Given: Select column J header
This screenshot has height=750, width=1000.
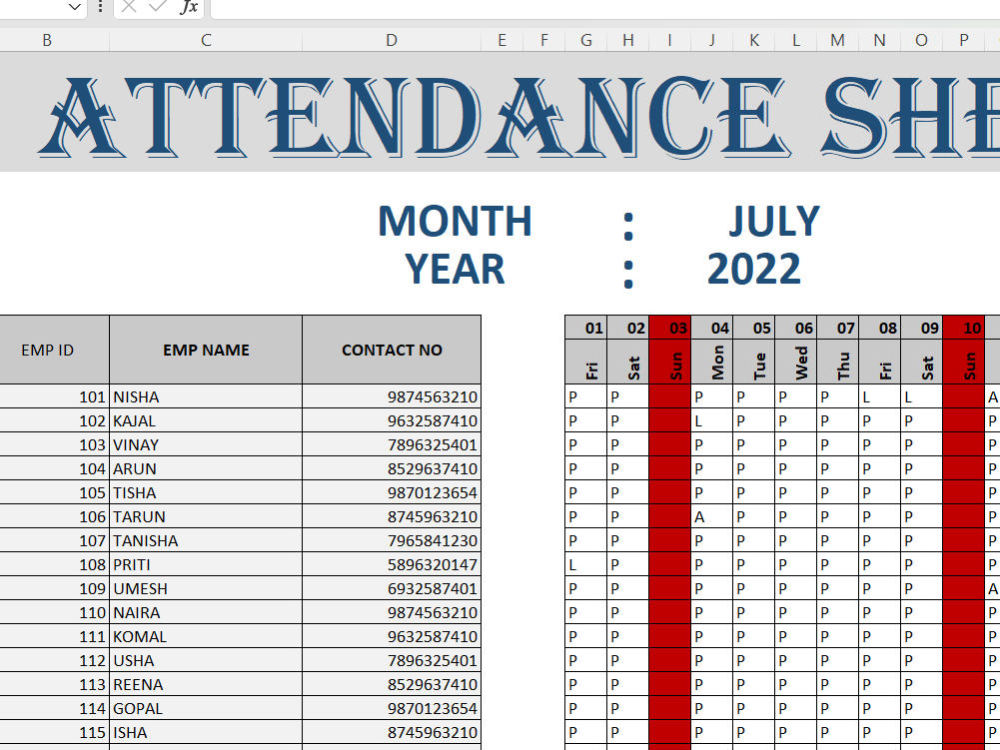Looking at the screenshot, I should (x=712, y=40).
